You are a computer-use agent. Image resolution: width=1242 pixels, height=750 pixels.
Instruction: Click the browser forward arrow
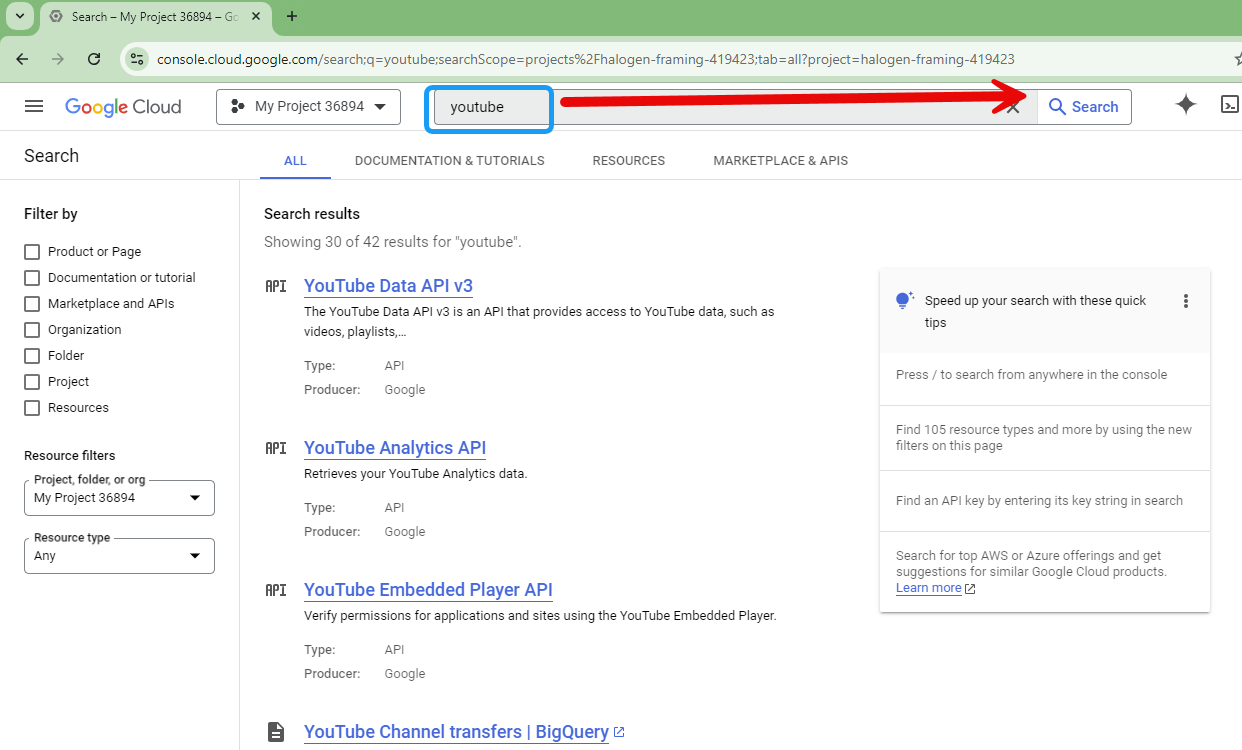click(58, 59)
